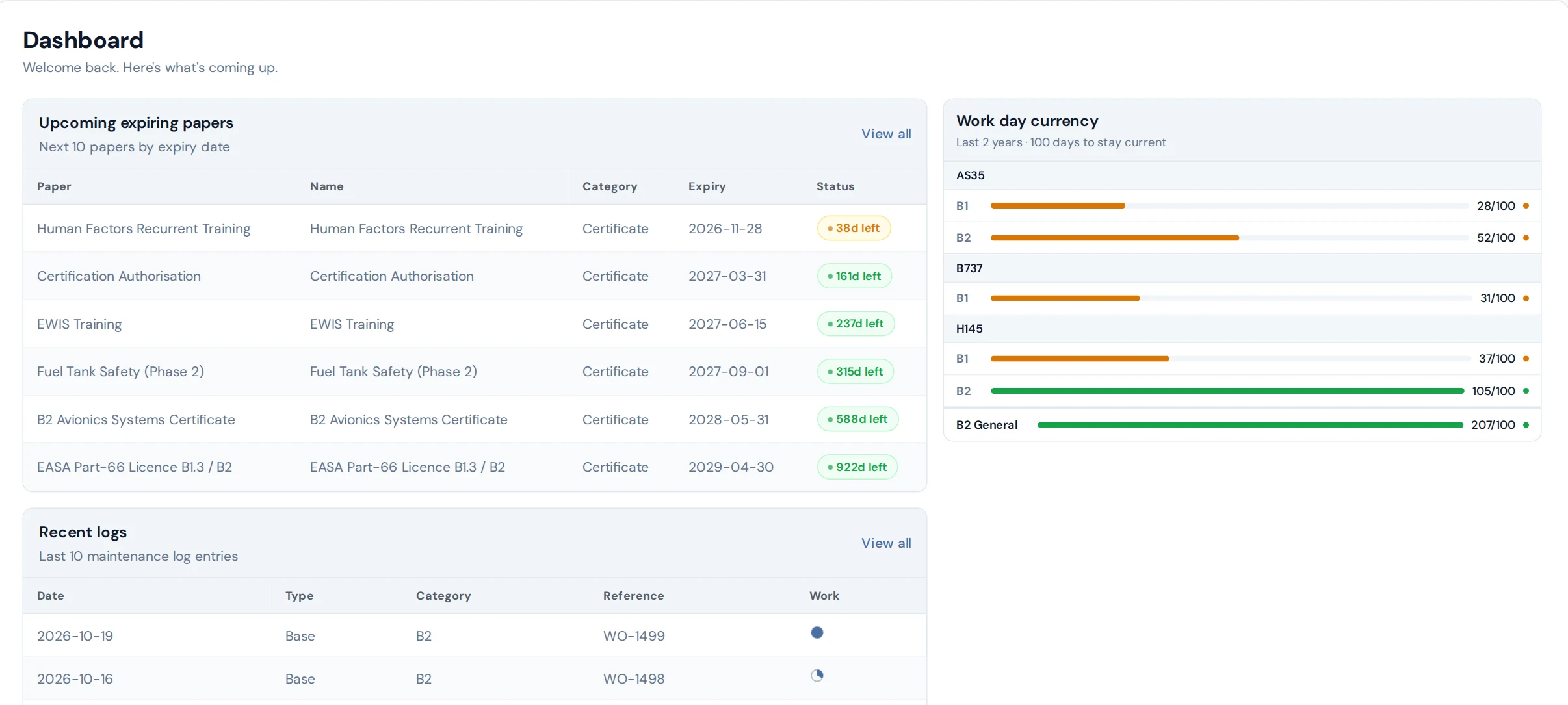Select B2 Avionics Systems Certificate paper cell
This screenshot has height=705, width=1568.
(x=136, y=420)
